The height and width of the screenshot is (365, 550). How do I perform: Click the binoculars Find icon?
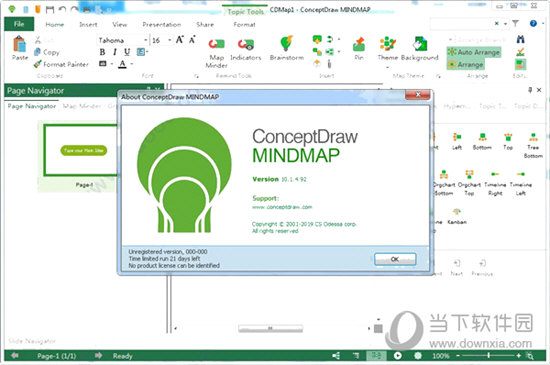521,39
